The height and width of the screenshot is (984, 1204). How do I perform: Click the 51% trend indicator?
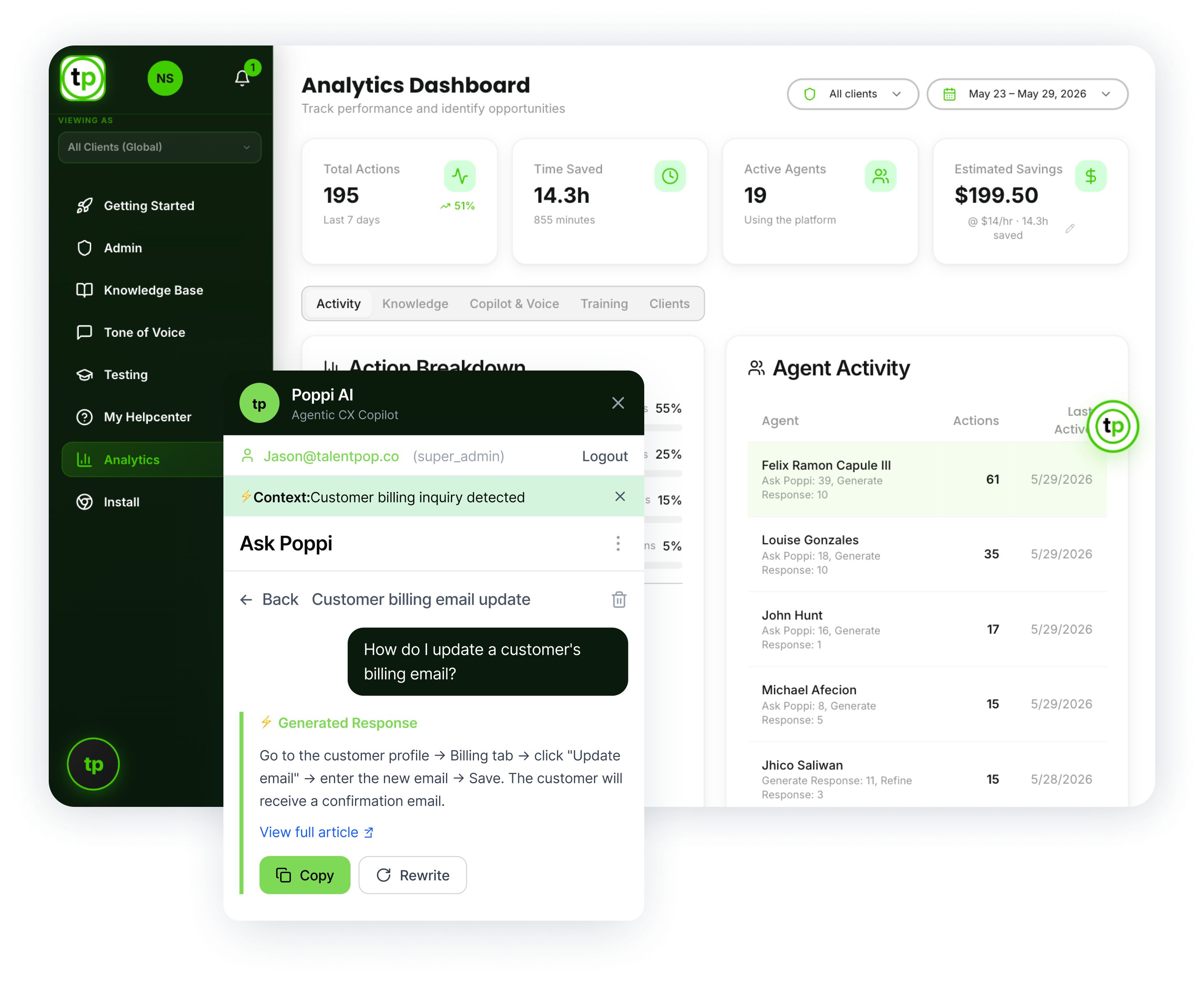point(457,206)
